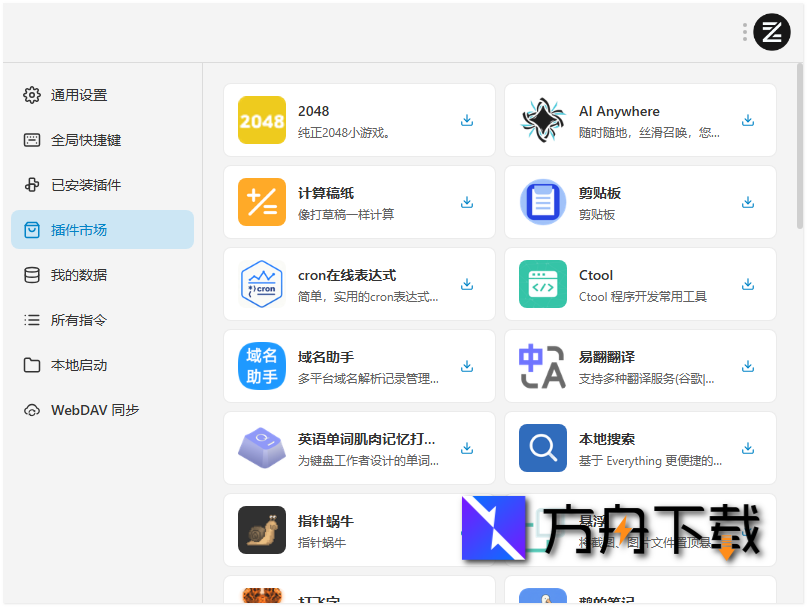Click the 本地启动 sidebar entry
Screen dimensions: 807x607
coord(81,364)
